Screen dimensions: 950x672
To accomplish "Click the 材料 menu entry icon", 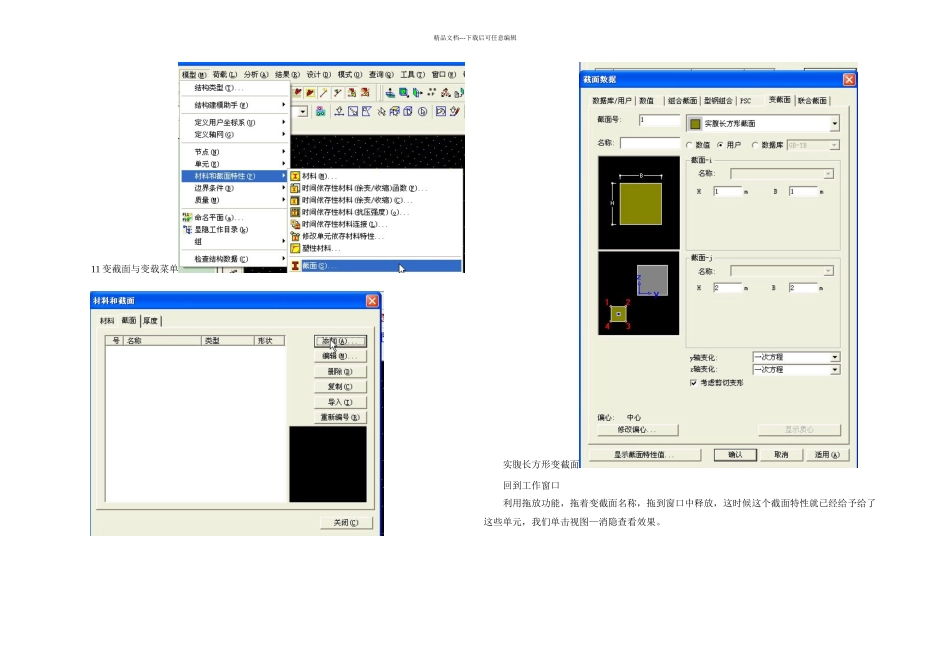I will (x=296, y=176).
